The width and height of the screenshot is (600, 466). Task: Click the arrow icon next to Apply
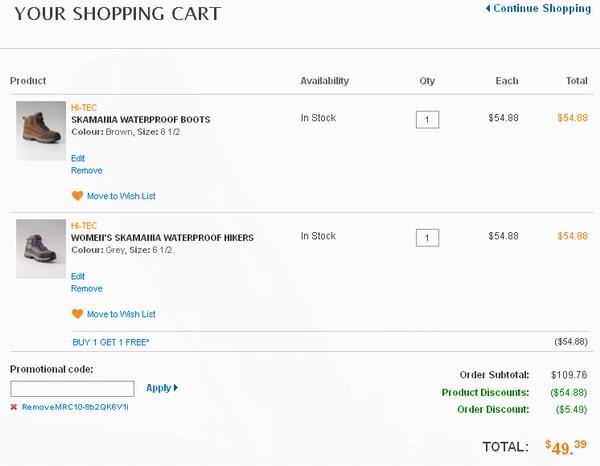(x=176, y=388)
